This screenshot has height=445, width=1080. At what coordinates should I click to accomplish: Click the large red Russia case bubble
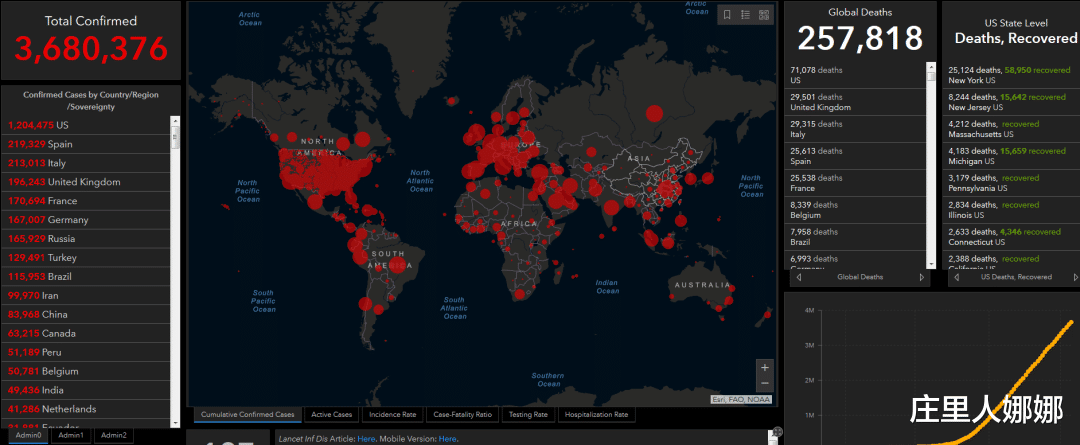(x=654, y=113)
